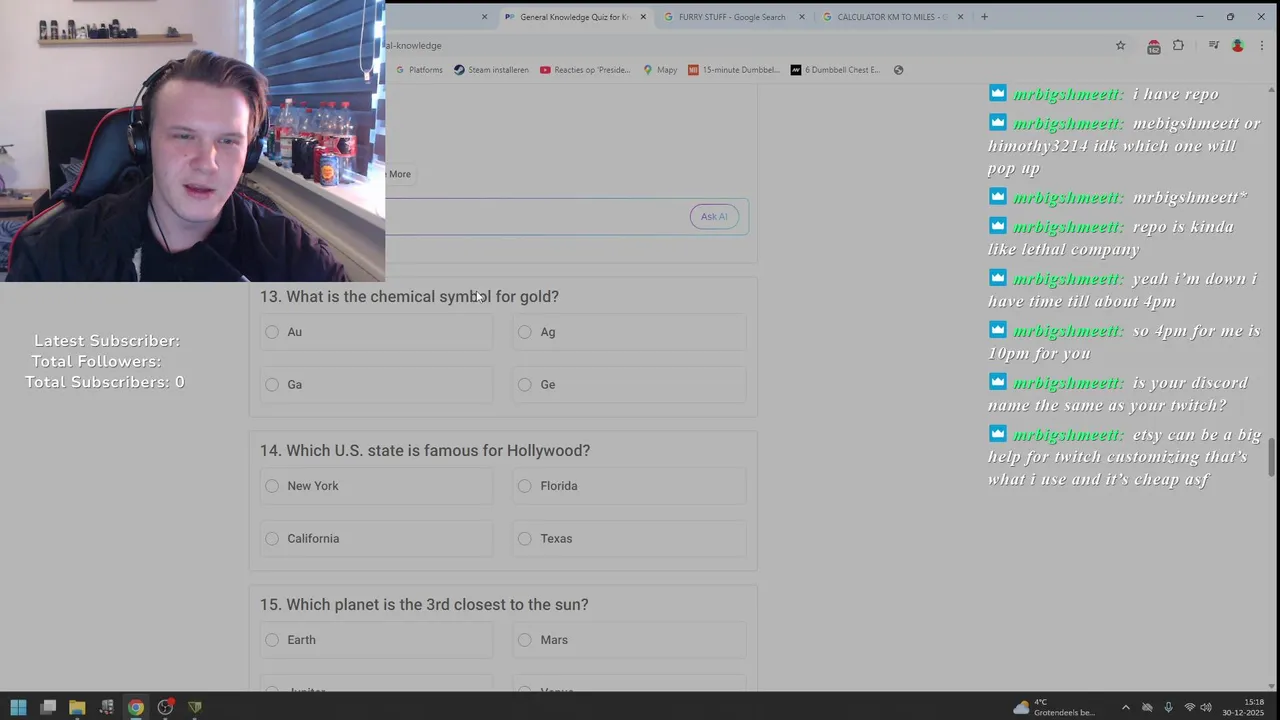Open the media controls icon

pos(1213,45)
